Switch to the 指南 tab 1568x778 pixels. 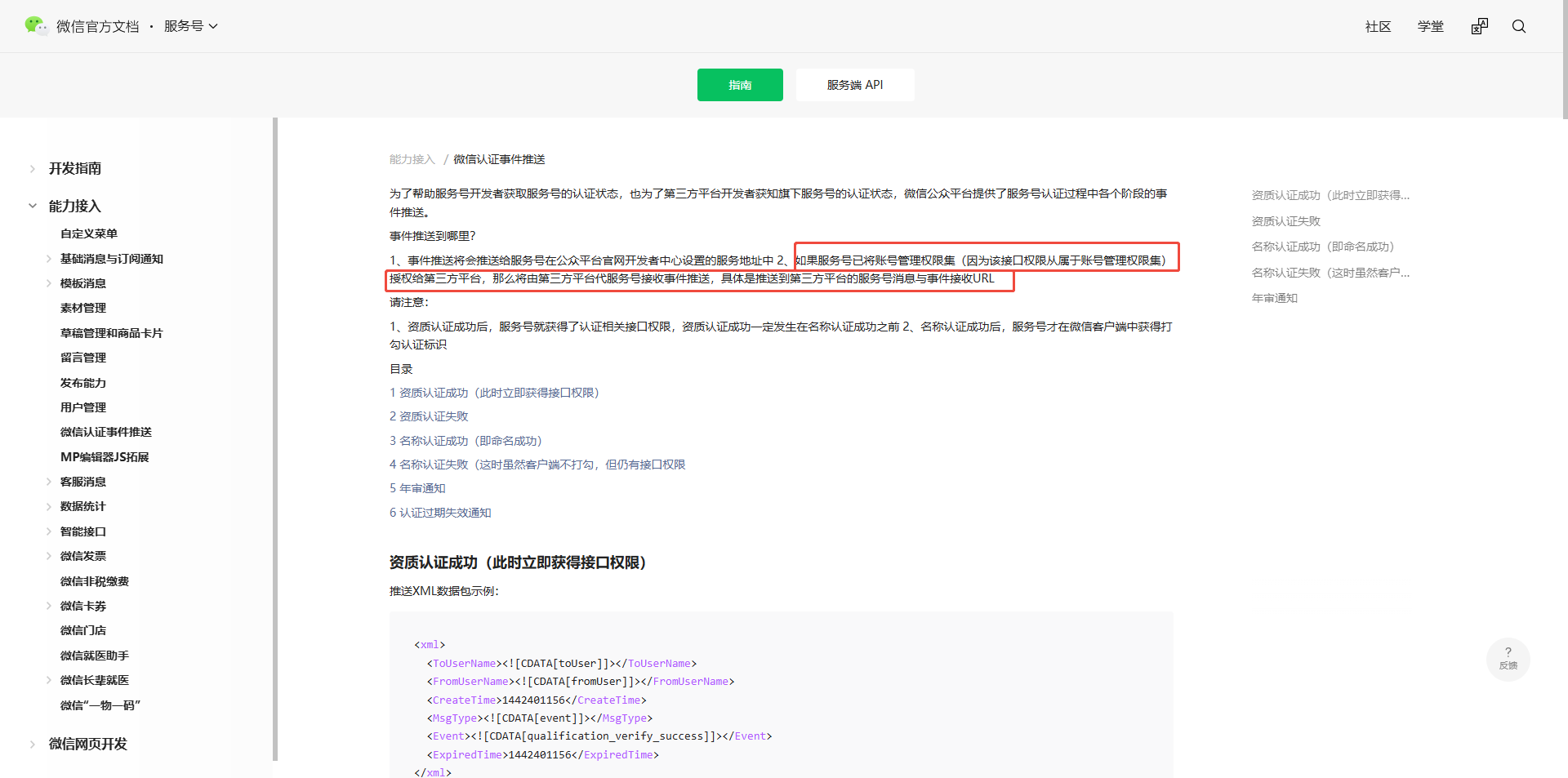point(740,85)
